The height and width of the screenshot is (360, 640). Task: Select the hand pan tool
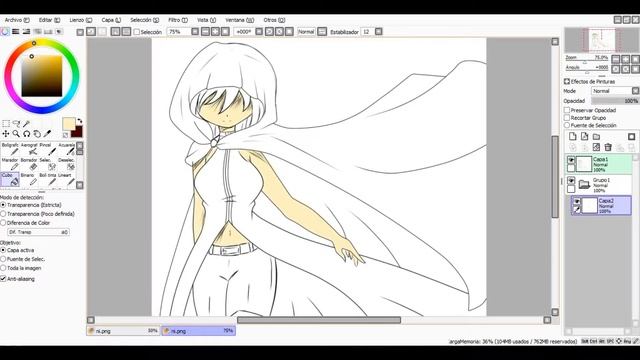tap(37, 133)
